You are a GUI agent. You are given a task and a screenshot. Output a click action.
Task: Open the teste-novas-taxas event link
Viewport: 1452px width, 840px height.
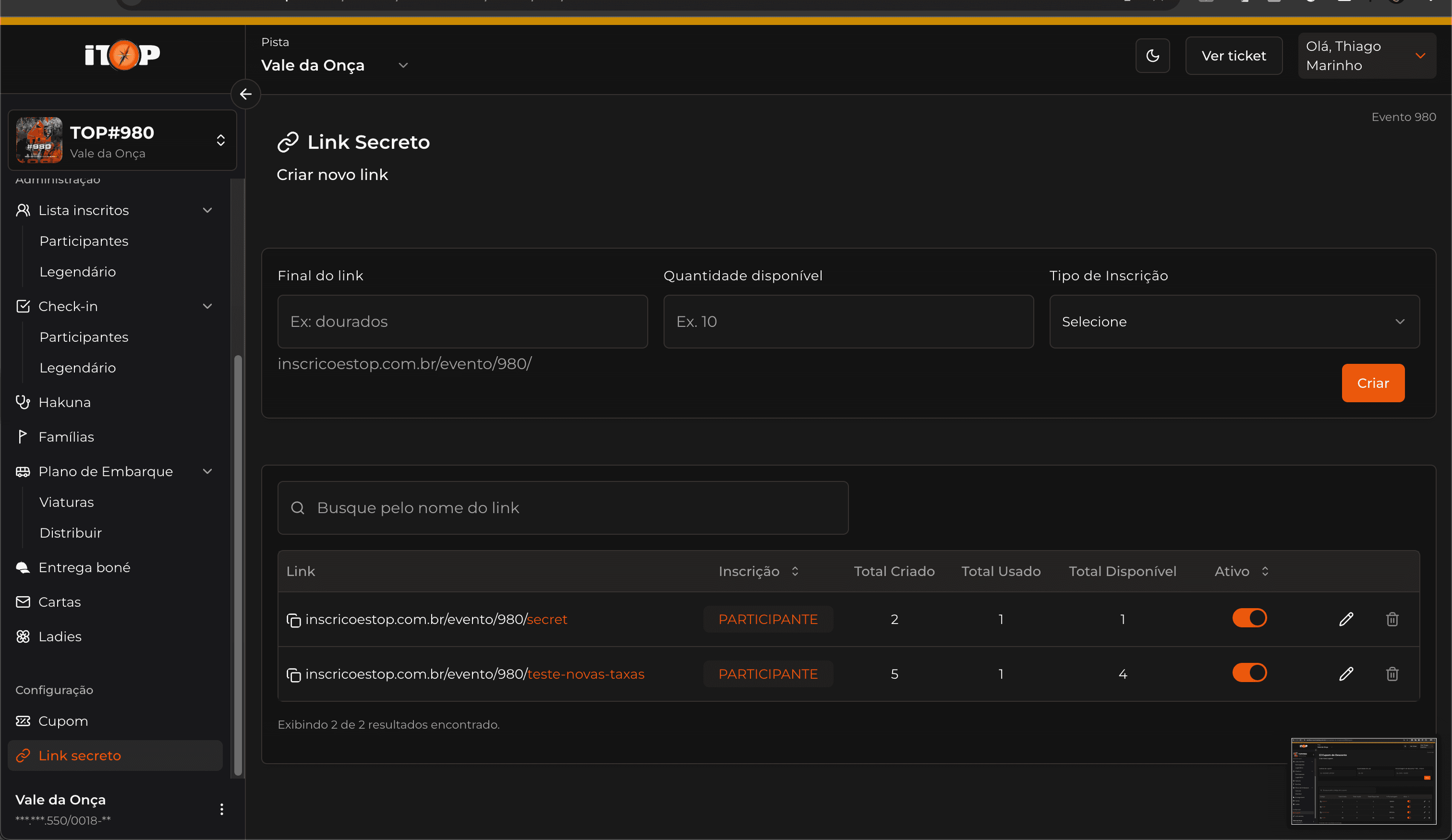tap(475, 674)
